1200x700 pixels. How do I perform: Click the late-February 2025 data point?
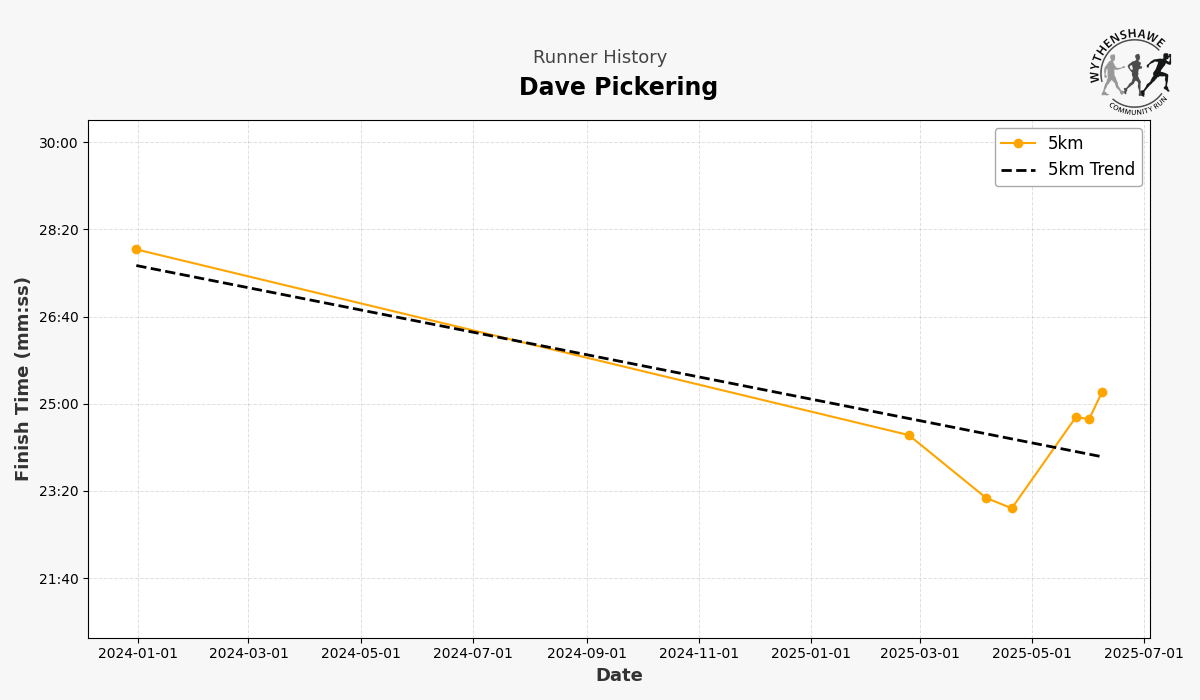point(909,435)
